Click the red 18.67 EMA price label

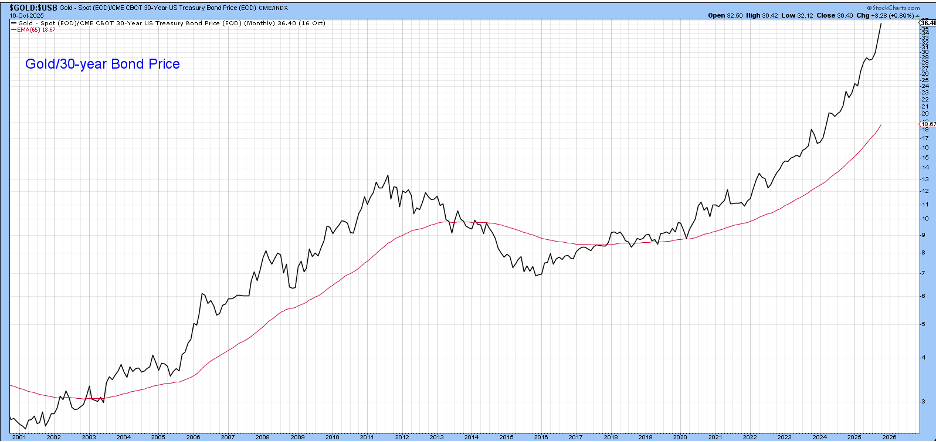pos(925,125)
